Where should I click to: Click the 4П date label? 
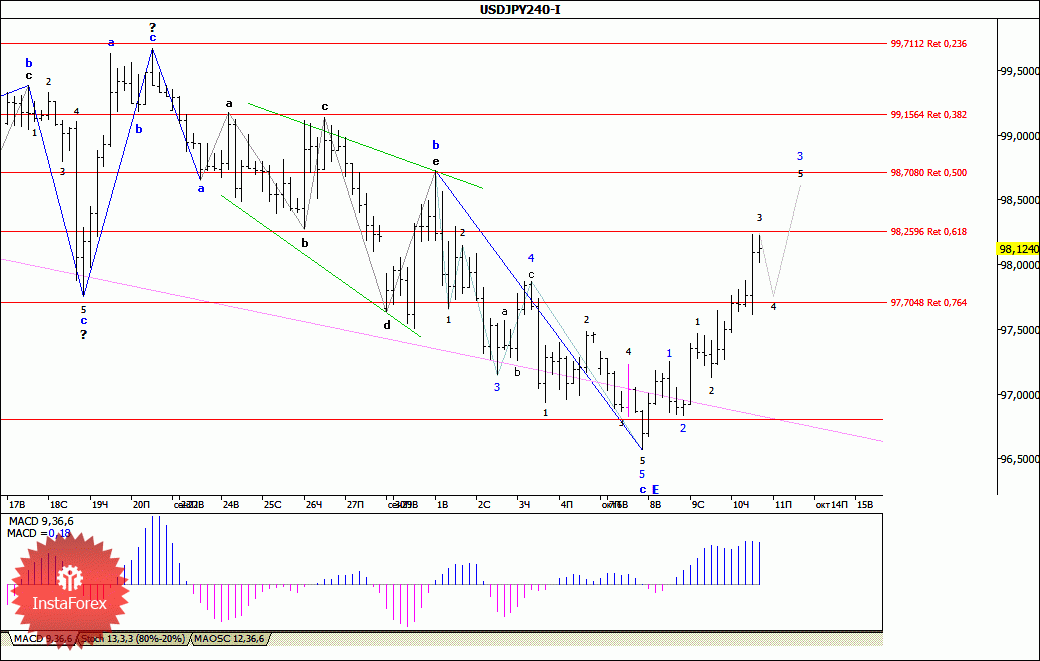pyautogui.click(x=566, y=505)
